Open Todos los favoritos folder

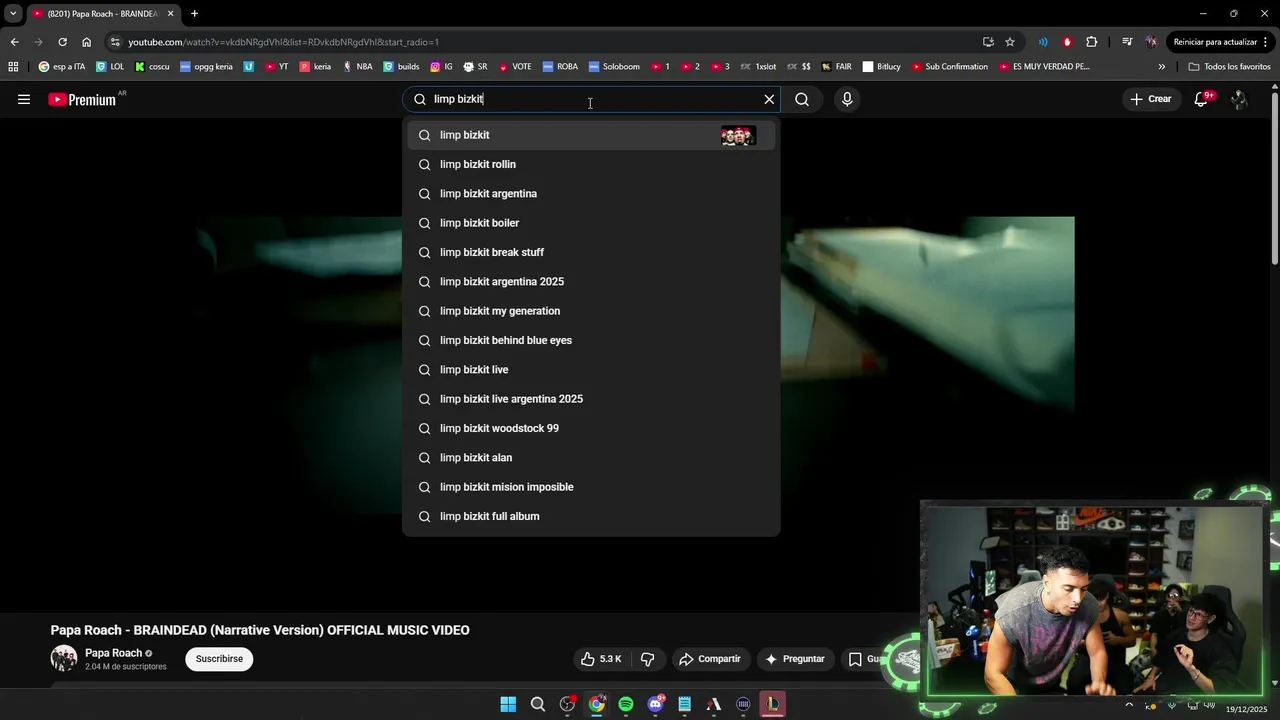1229,67
